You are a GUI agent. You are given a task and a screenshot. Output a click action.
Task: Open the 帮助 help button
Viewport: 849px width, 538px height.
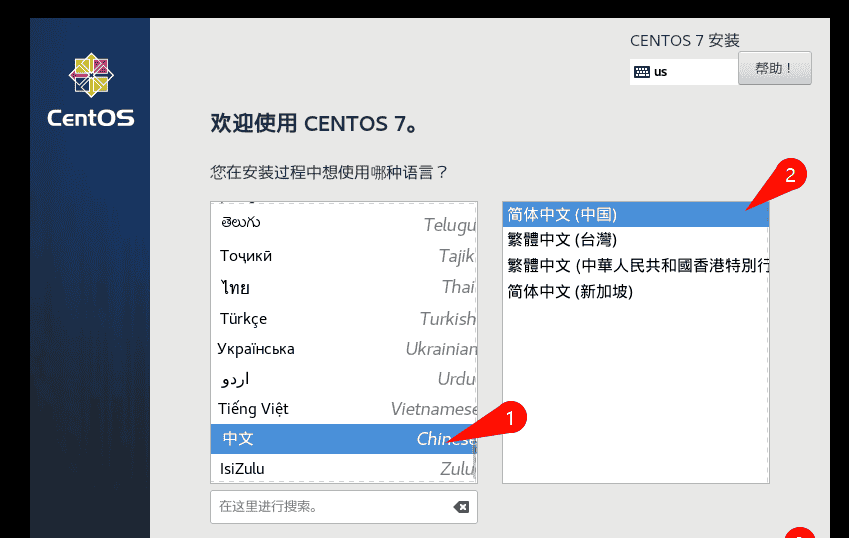click(774, 69)
